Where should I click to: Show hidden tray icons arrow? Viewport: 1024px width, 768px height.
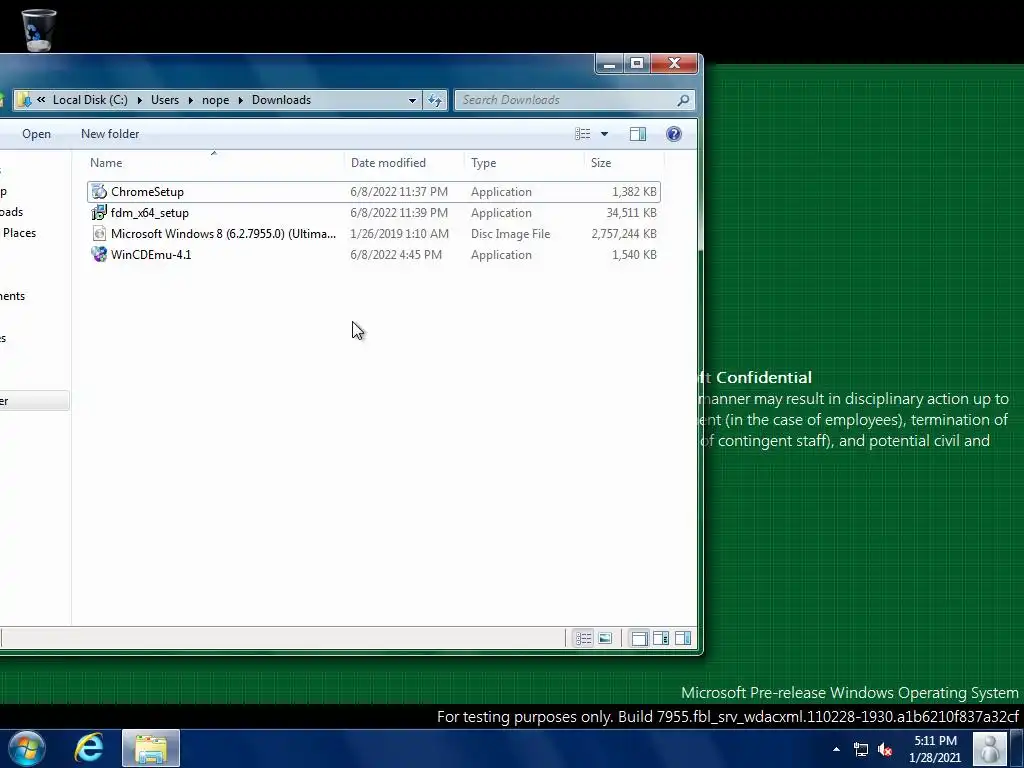pos(837,749)
